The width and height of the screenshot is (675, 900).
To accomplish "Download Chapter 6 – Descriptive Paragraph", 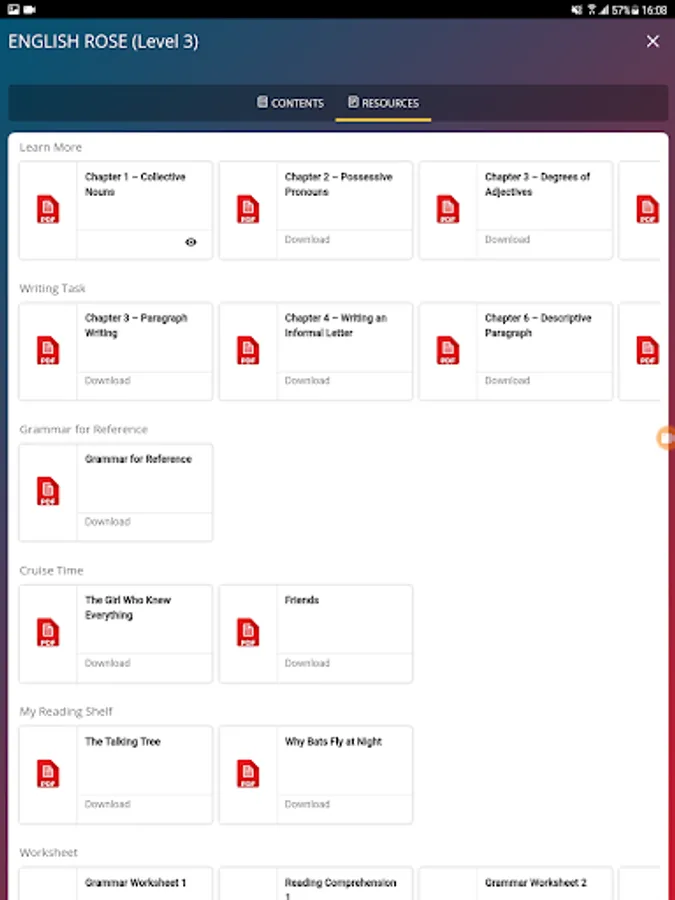I will pyautogui.click(x=507, y=381).
